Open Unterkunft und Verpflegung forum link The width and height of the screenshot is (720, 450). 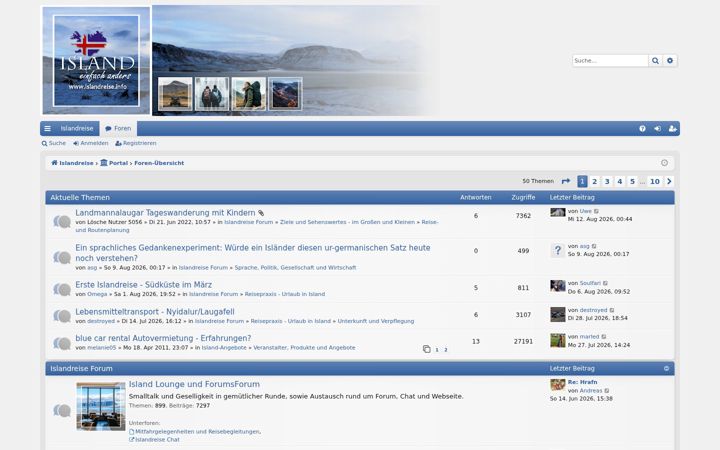pyautogui.click(x=376, y=321)
